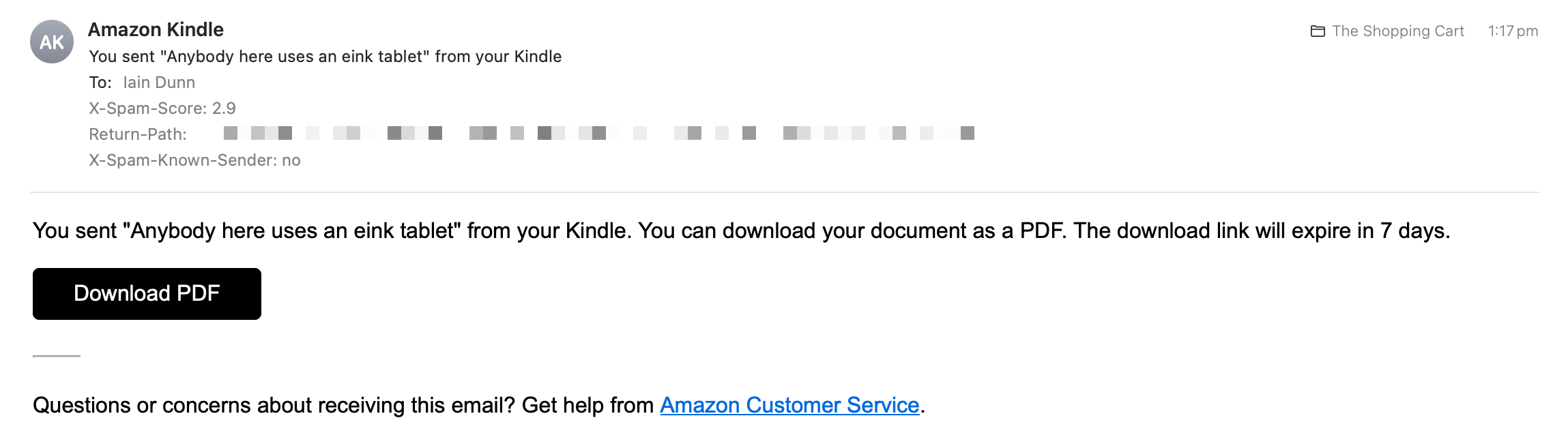This screenshot has height=431, width=1568.
Task: Click the separator line under the headers
Action: [784, 192]
